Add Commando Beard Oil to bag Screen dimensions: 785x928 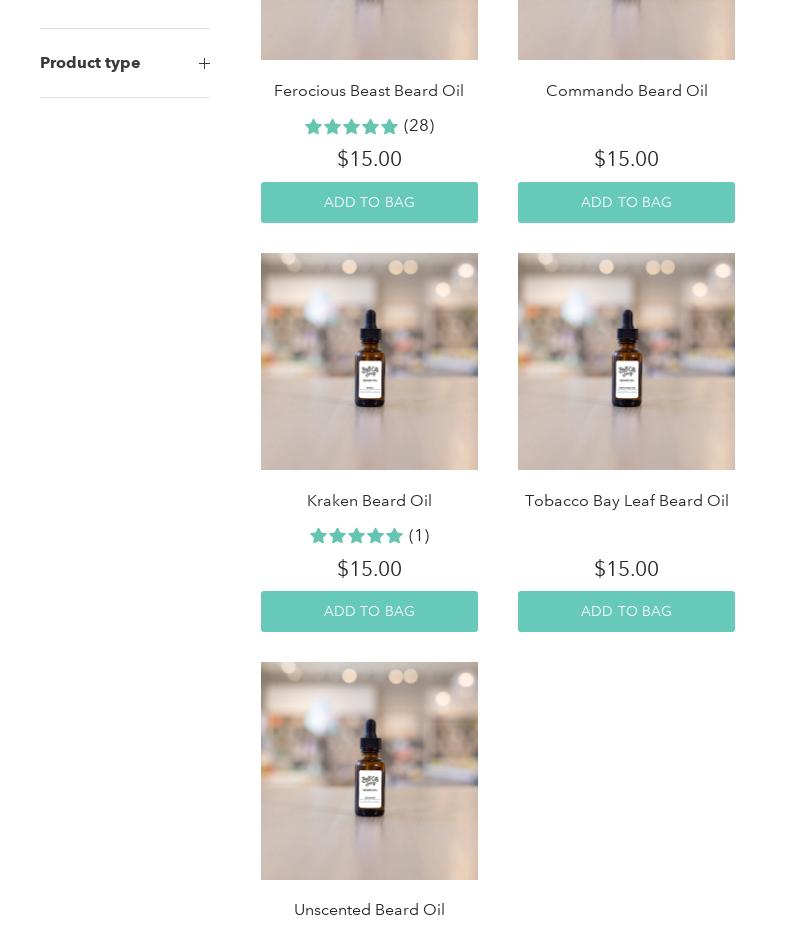[626, 202]
